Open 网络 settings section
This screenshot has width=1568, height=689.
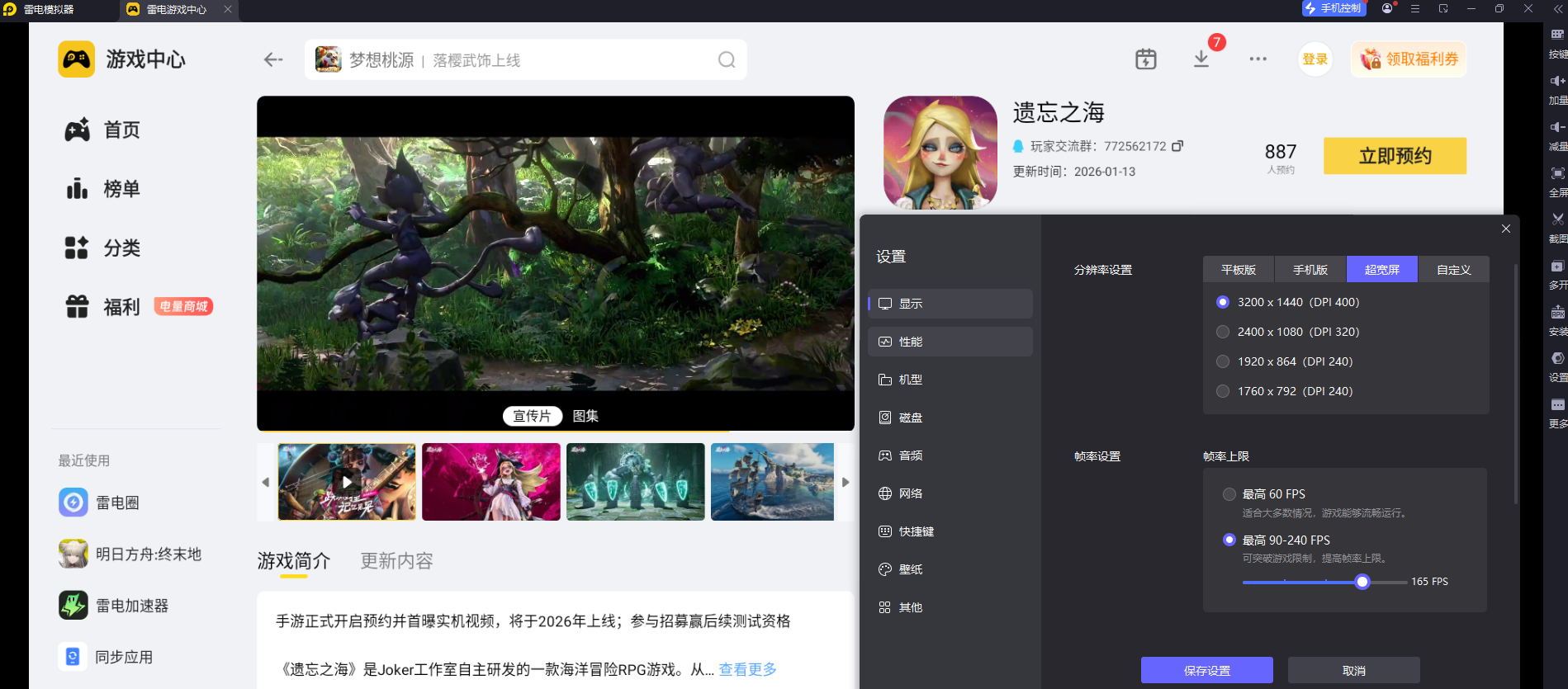tap(950, 493)
